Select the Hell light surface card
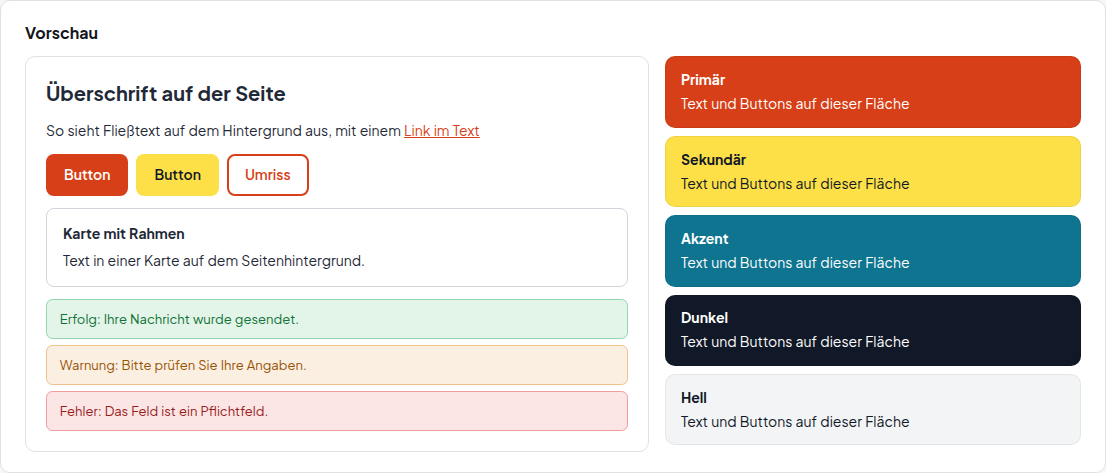The image size is (1106, 473). pyautogui.click(x=873, y=410)
